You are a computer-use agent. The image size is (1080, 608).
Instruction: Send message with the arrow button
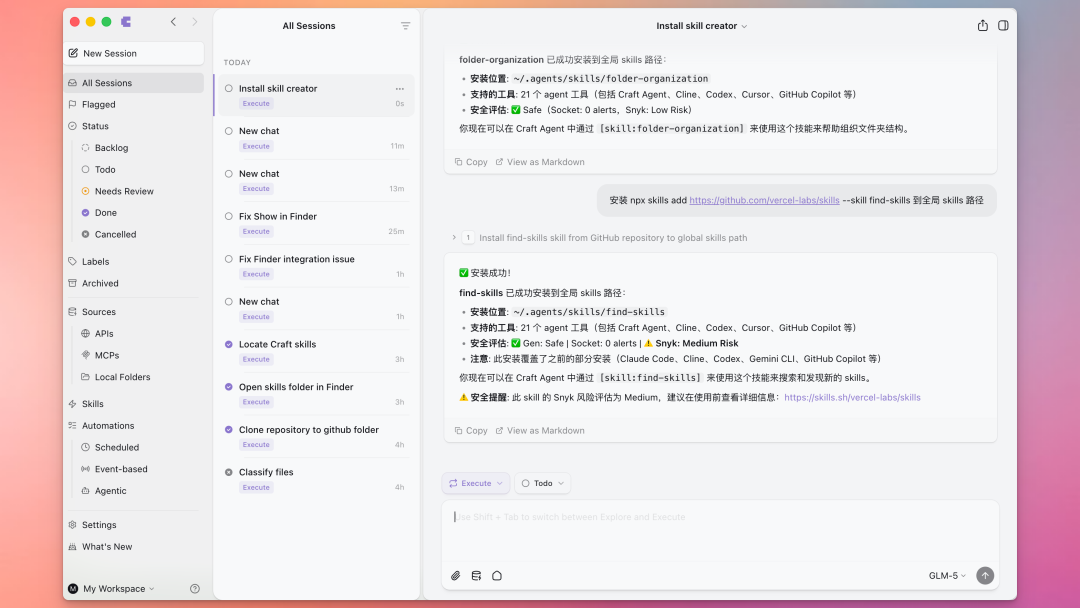click(x=985, y=576)
